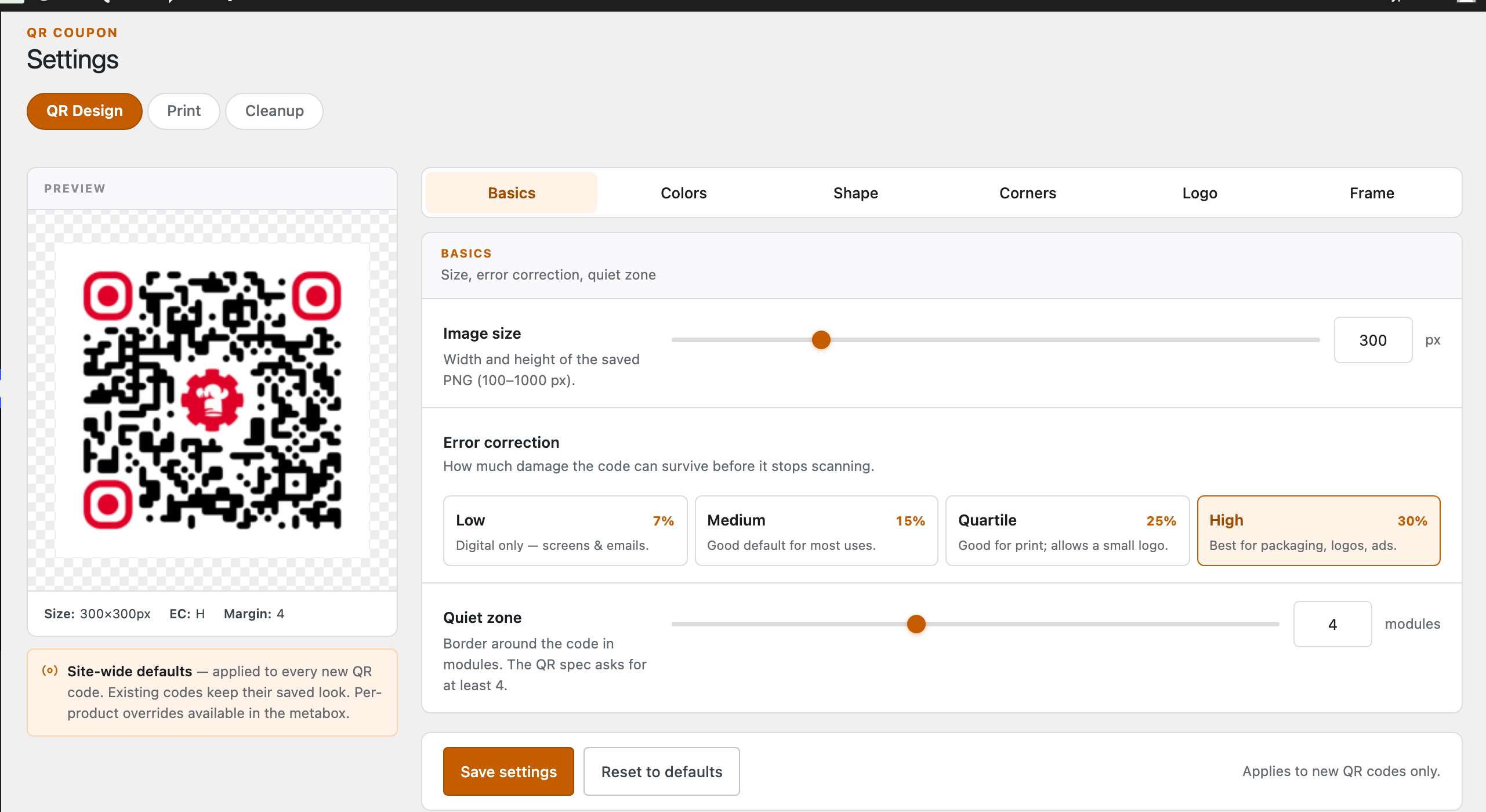This screenshot has width=1486, height=812.
Task: Click the Image size slider handle
Action: click(x=821, y=340)
